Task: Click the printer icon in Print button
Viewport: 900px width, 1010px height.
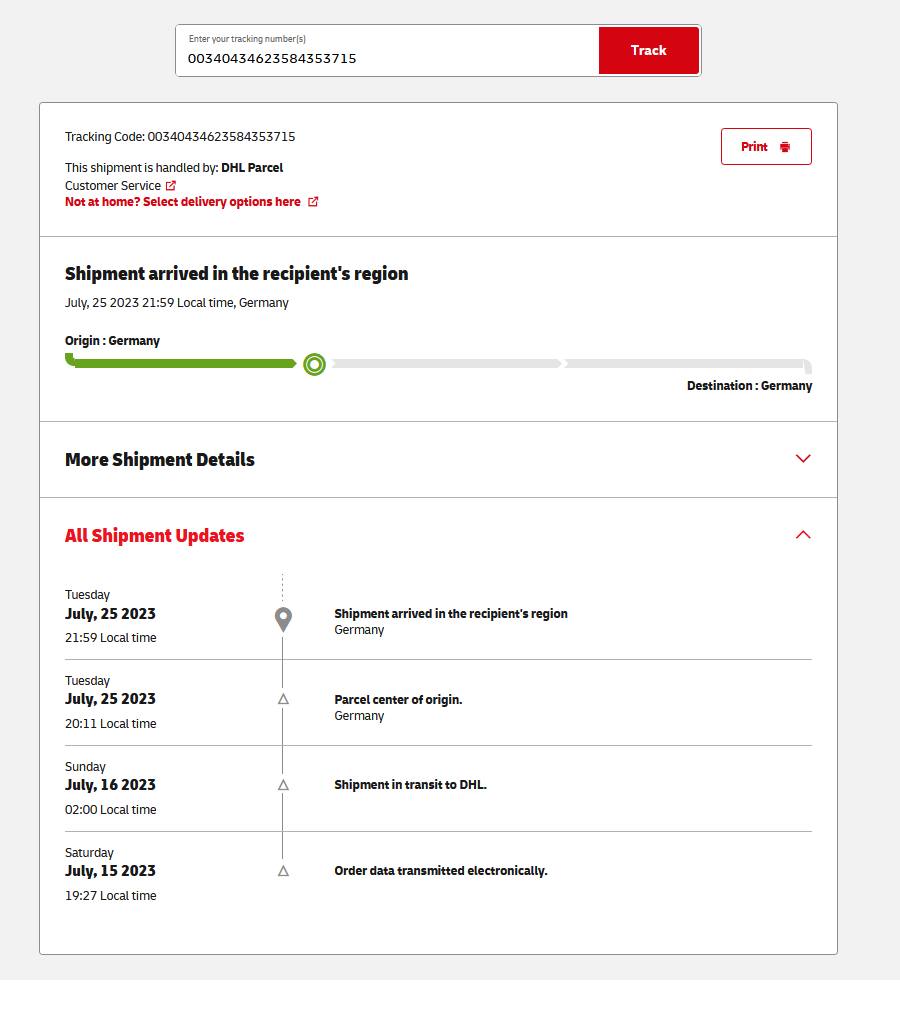Action: 785,147
